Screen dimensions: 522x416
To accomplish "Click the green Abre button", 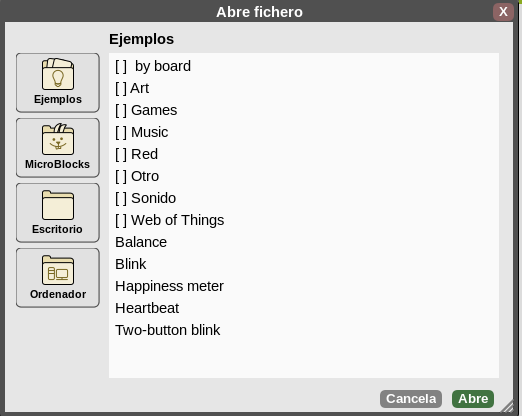I will coord(473,399).
